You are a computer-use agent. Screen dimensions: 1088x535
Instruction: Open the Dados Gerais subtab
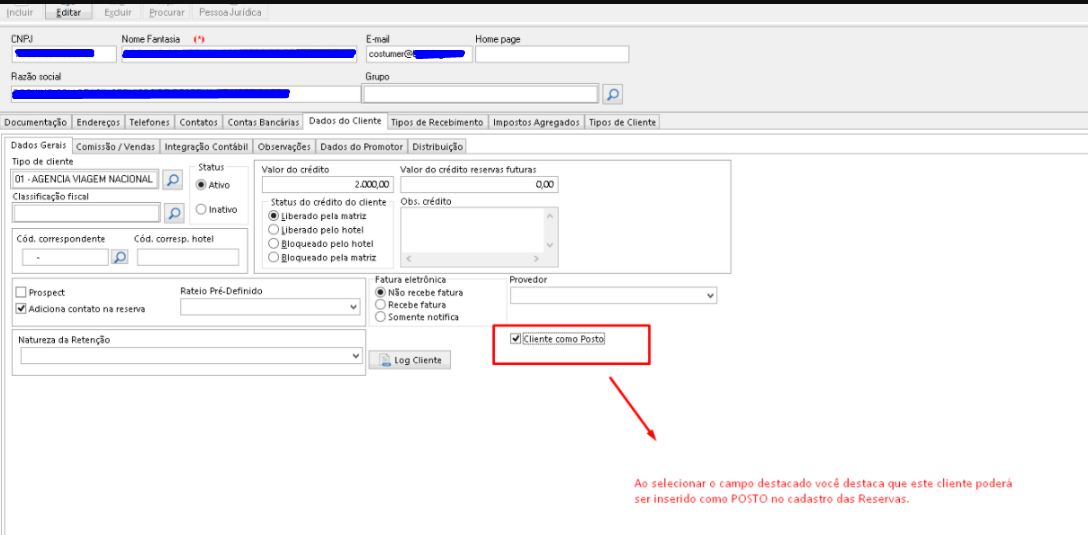coord(38,146)
